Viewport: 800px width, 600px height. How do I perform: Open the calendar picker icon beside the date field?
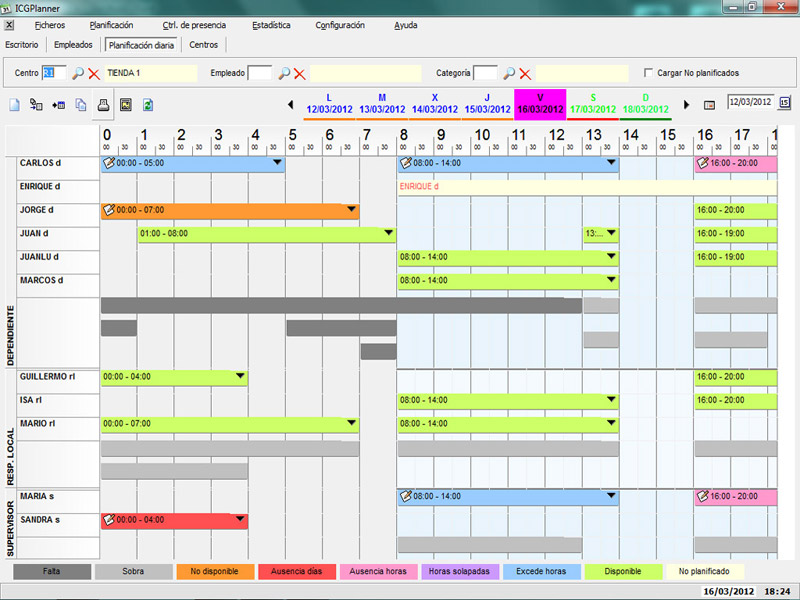point(784,102)
